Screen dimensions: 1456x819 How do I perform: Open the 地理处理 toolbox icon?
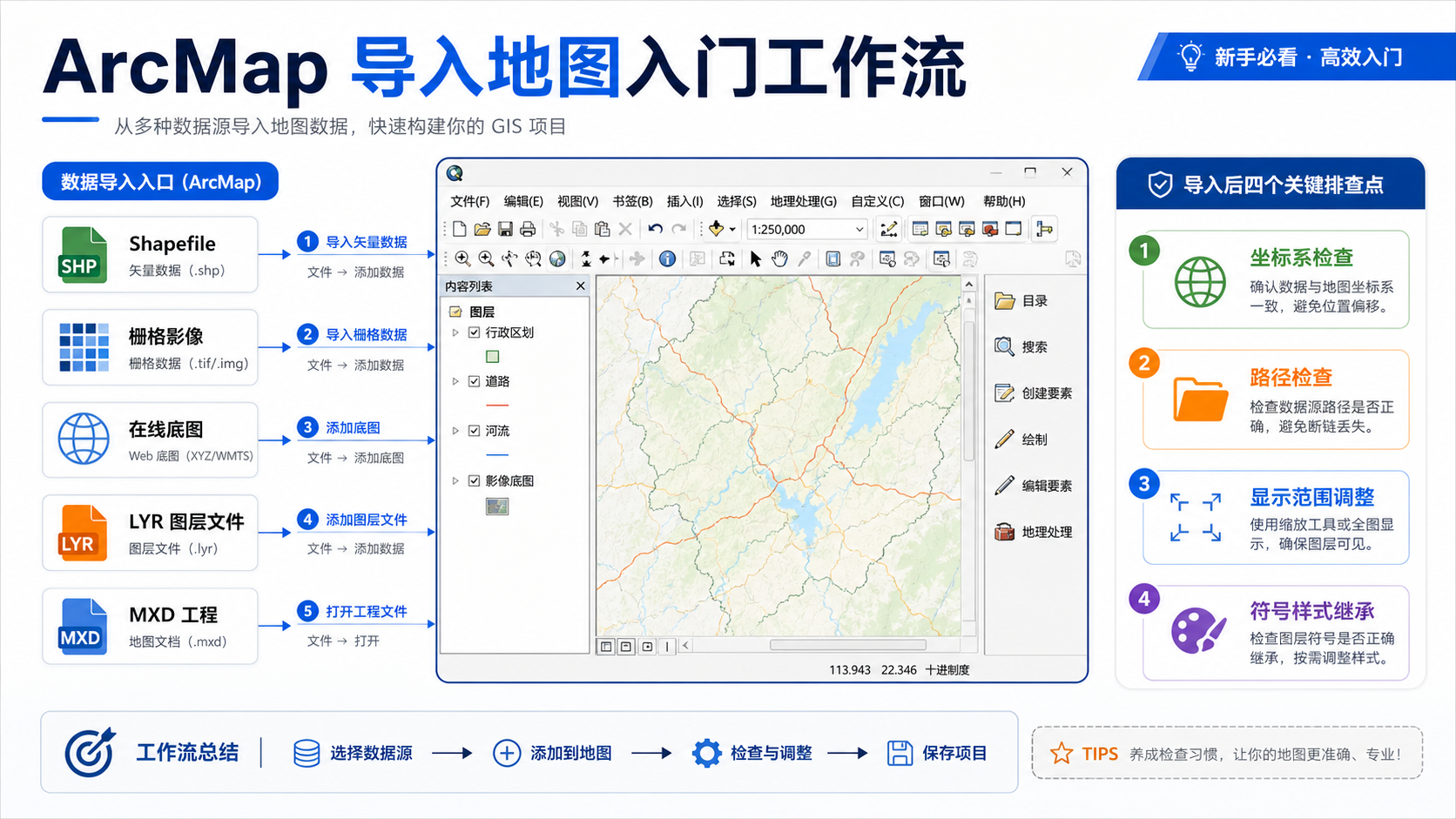1004,532
